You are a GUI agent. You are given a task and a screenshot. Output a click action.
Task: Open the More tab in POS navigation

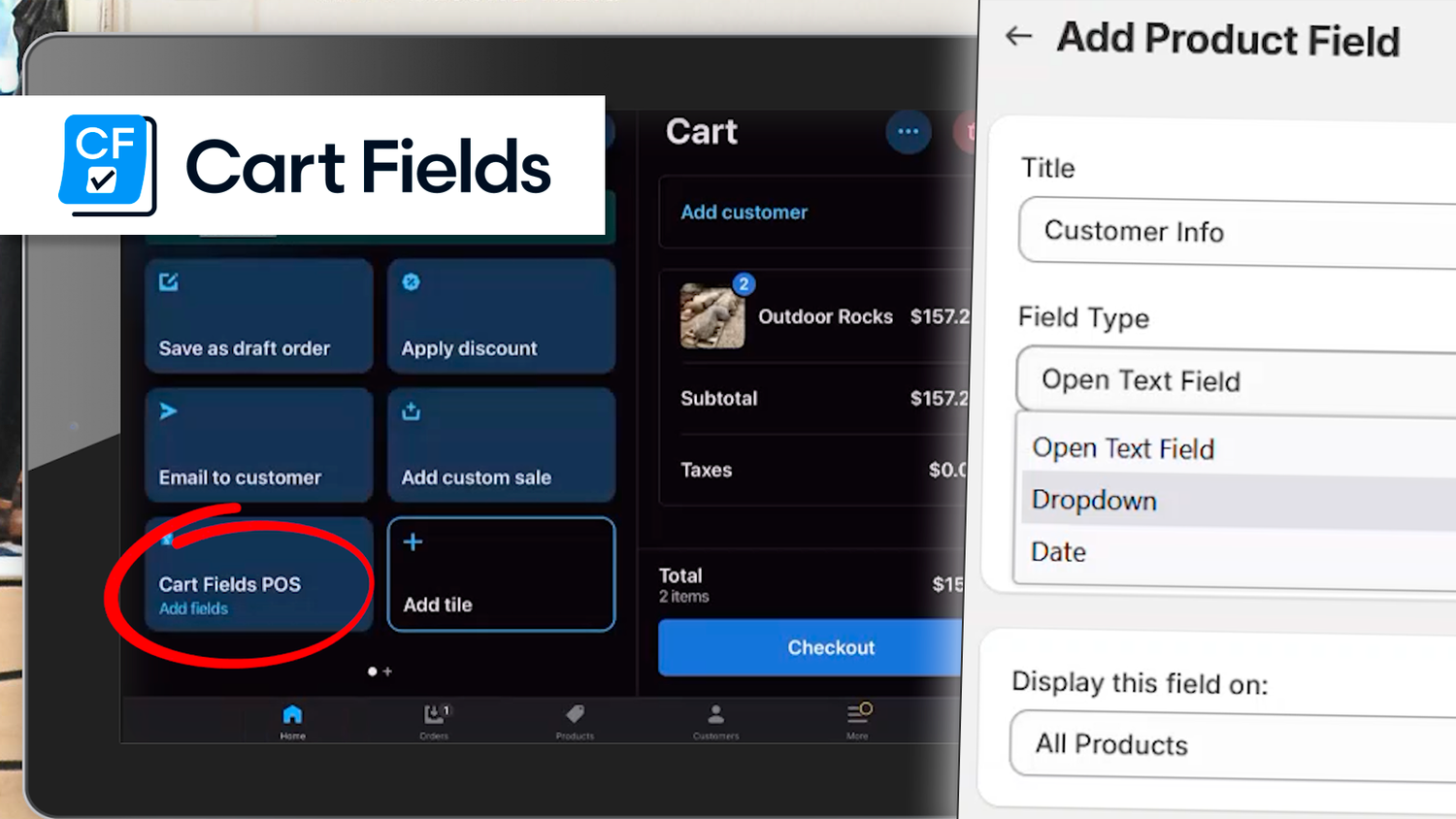point(858,721)
